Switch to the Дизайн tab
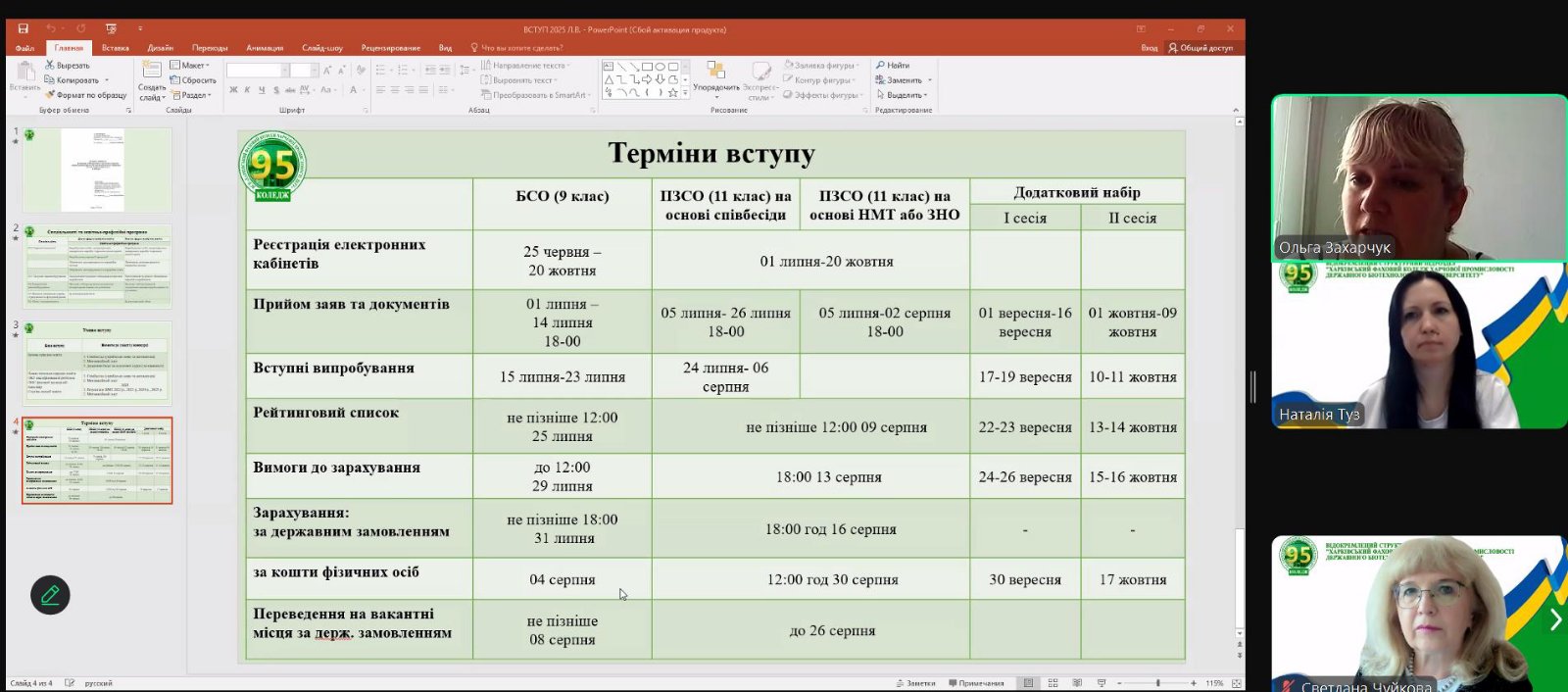The image size is (1568, 692). pos(161,47)
